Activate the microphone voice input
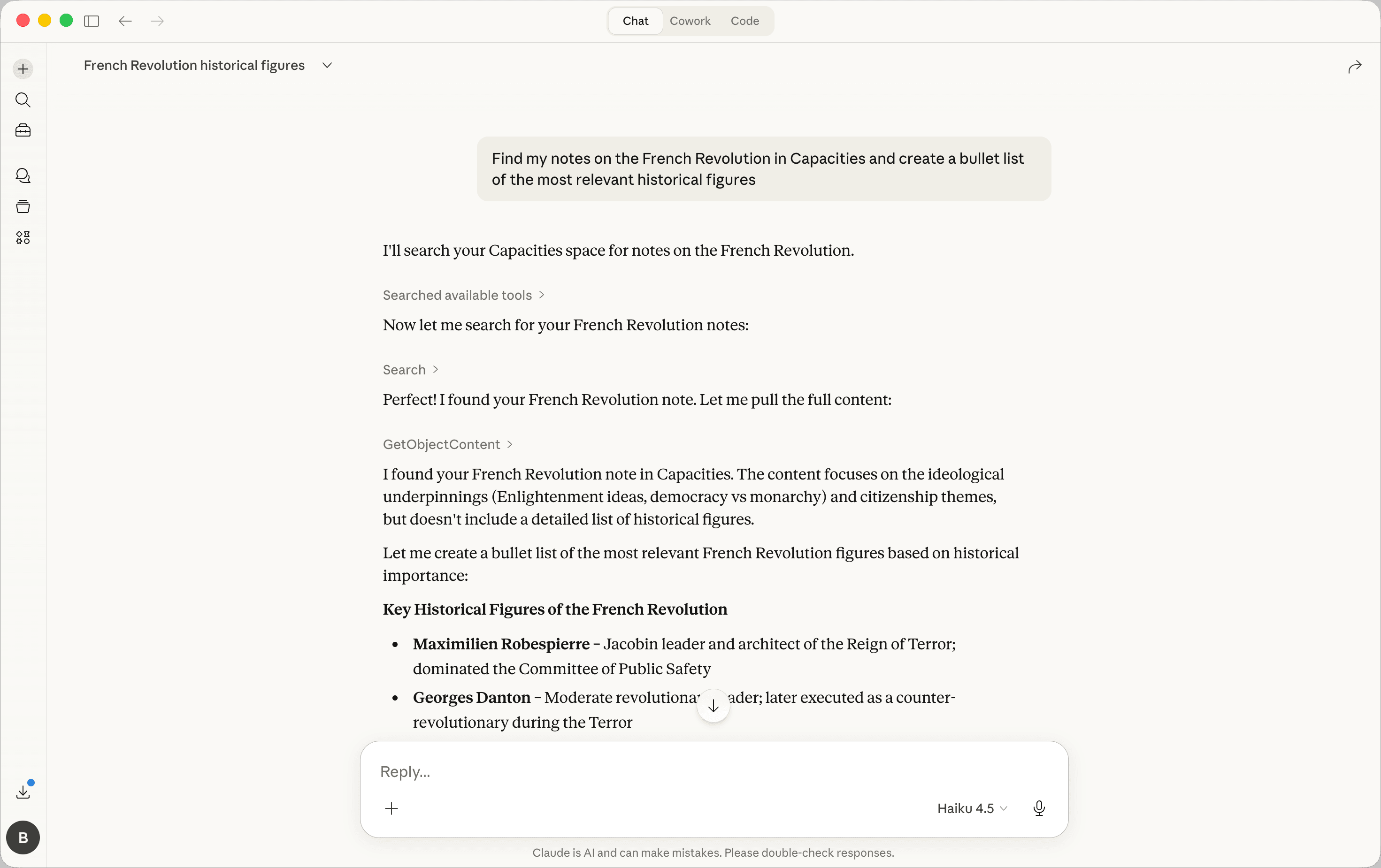1381x868 pixels. pyautogui.click(x=1039, y=808)
